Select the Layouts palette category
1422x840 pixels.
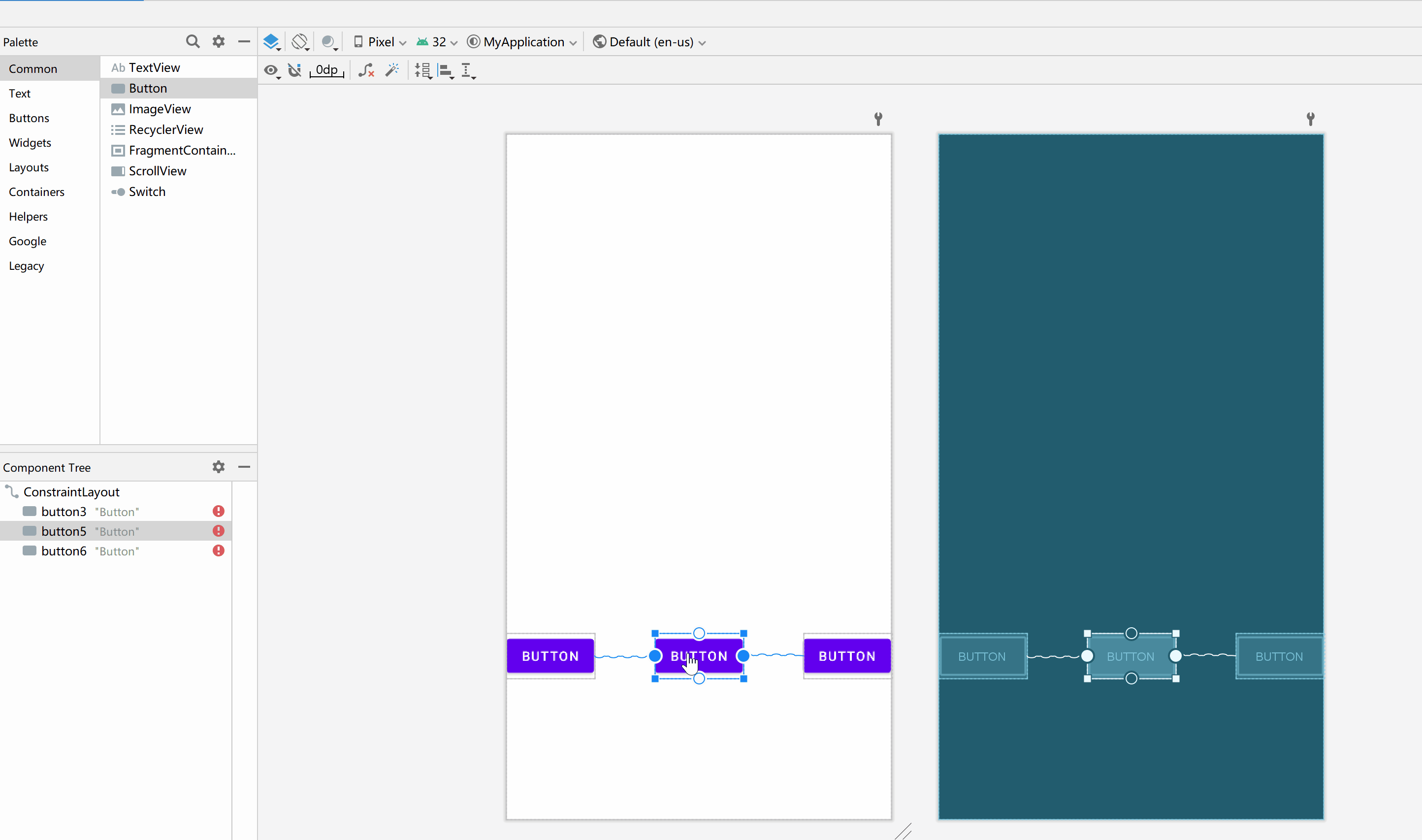pyautogui.click(x=29, y=167)
